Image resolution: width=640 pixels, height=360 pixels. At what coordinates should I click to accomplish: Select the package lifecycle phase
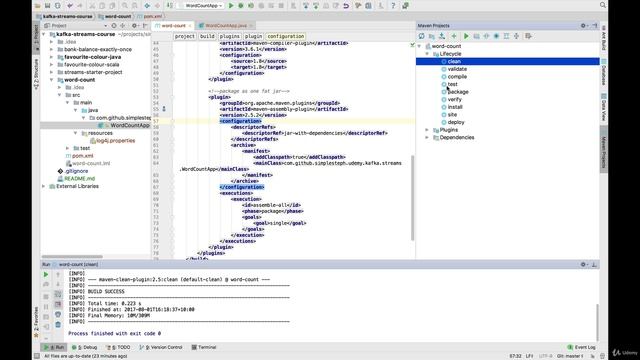click(458, 92)
